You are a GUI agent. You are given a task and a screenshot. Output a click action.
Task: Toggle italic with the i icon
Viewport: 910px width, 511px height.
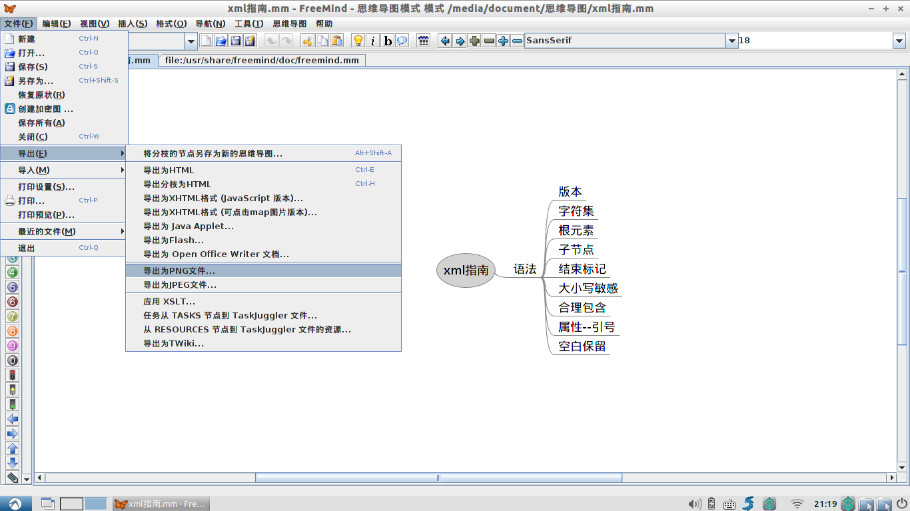click(x=373, y=40)
